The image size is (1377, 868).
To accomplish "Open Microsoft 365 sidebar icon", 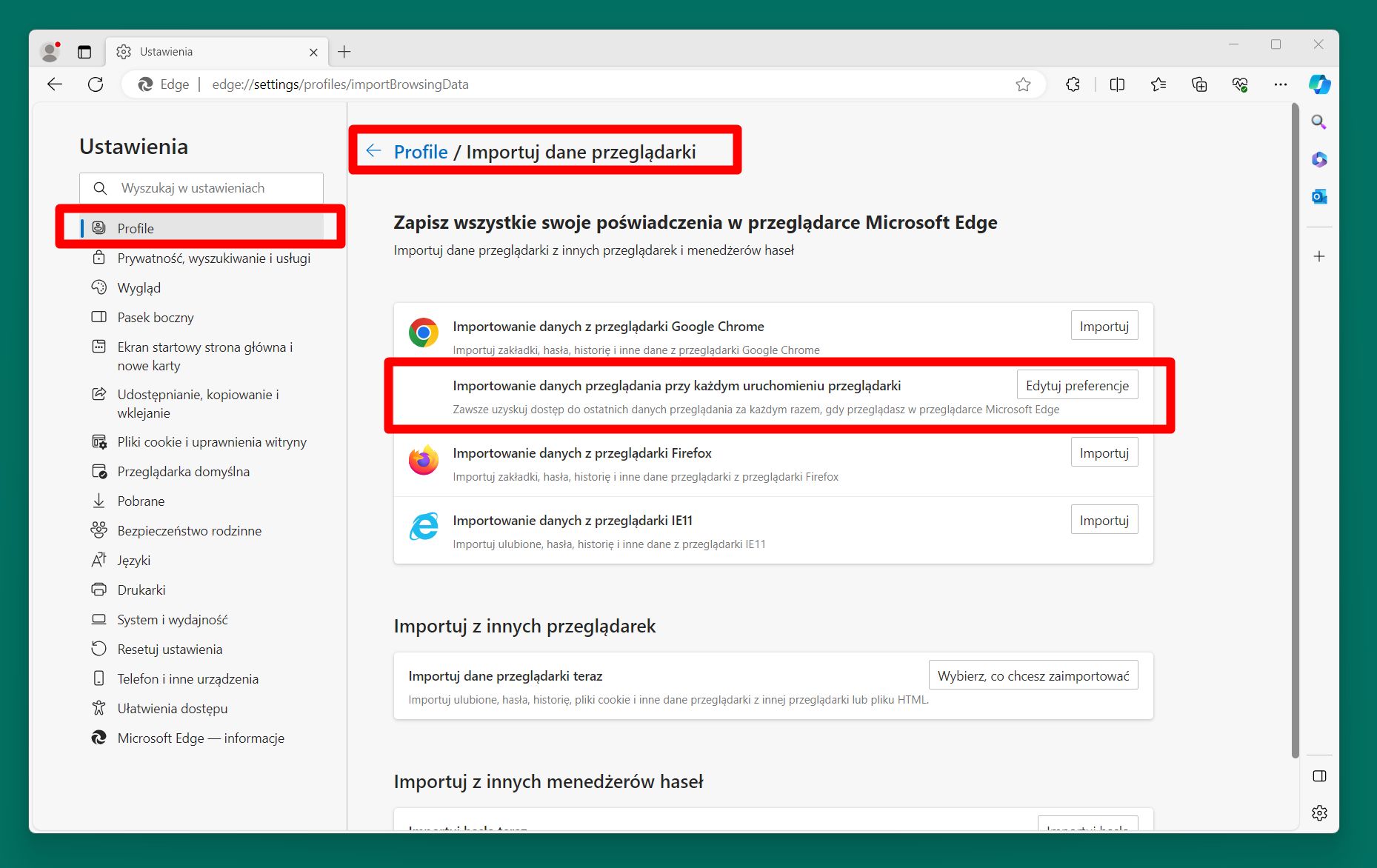I will (1318, 158).
